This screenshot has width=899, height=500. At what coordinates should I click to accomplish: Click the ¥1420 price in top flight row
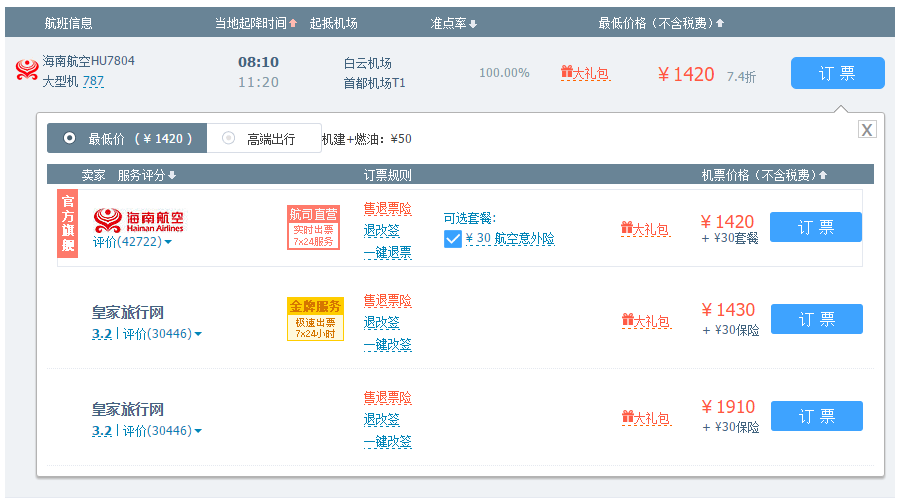coord(686,74)
